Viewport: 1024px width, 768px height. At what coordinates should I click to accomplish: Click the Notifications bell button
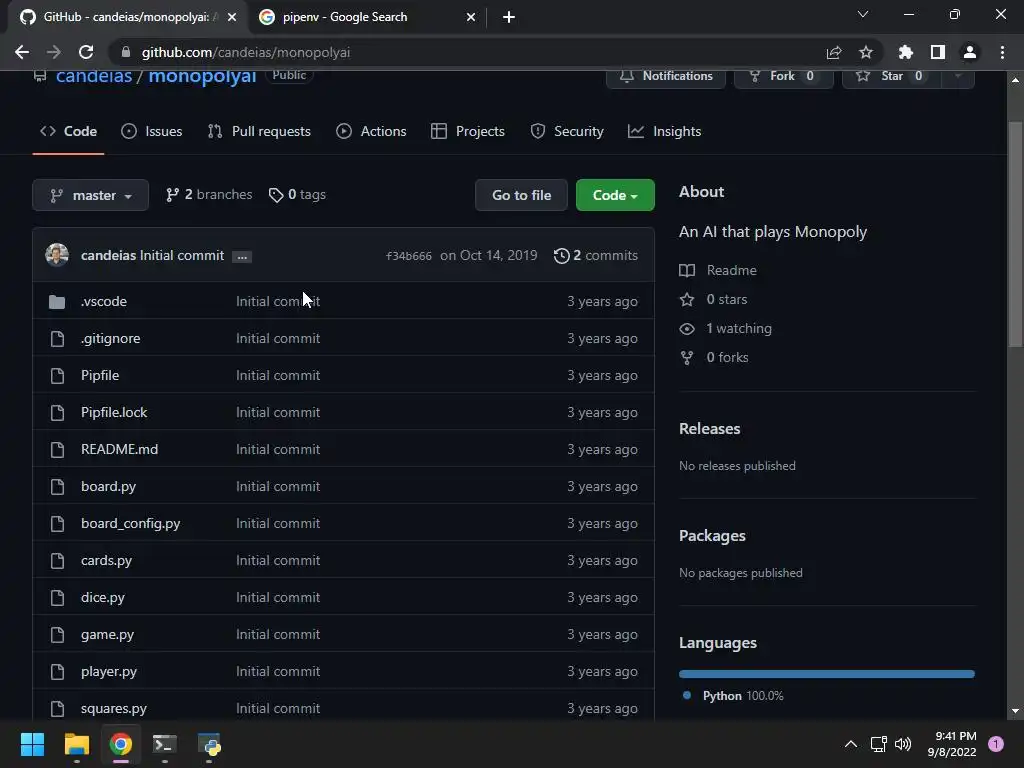[665, 78]
